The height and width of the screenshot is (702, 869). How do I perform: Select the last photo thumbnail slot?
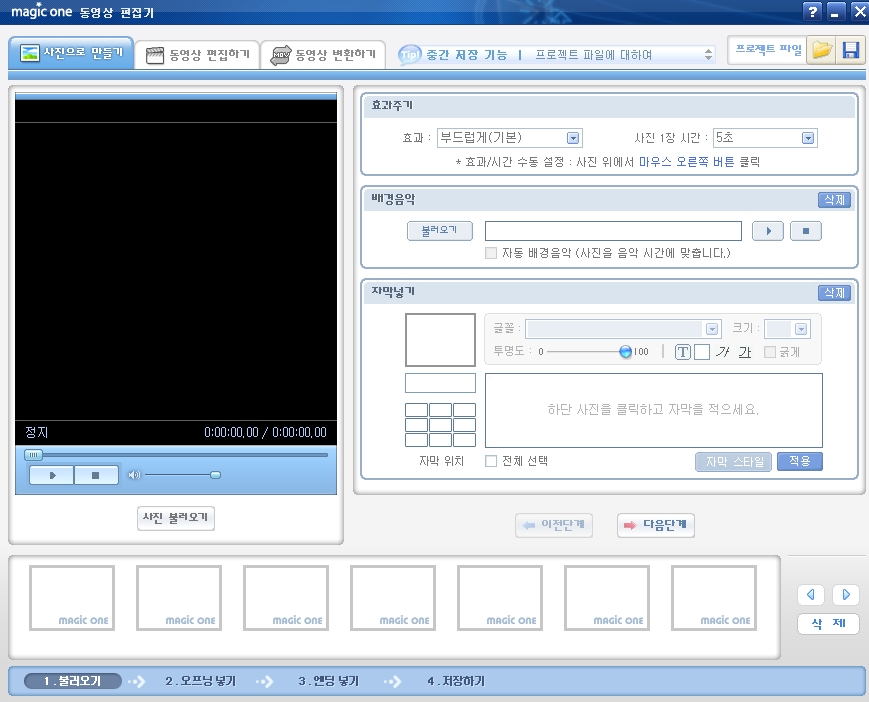point(714,598)
